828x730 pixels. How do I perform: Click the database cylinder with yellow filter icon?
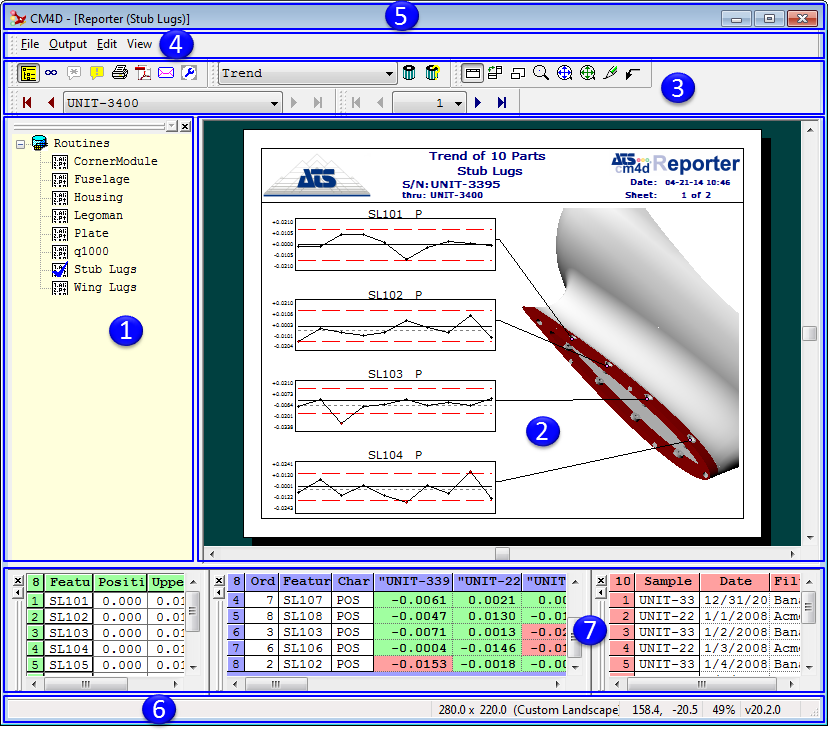click(x=432, y=73)
